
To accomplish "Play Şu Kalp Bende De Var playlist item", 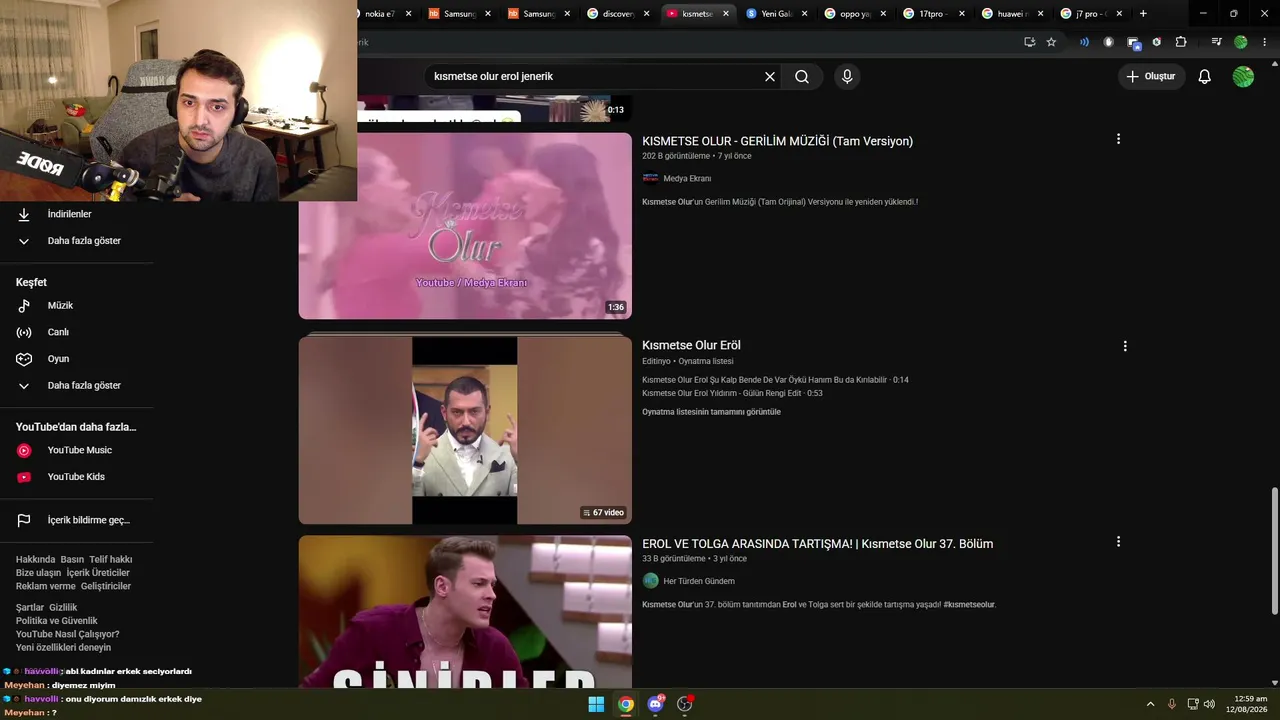I will coord(775,380).
